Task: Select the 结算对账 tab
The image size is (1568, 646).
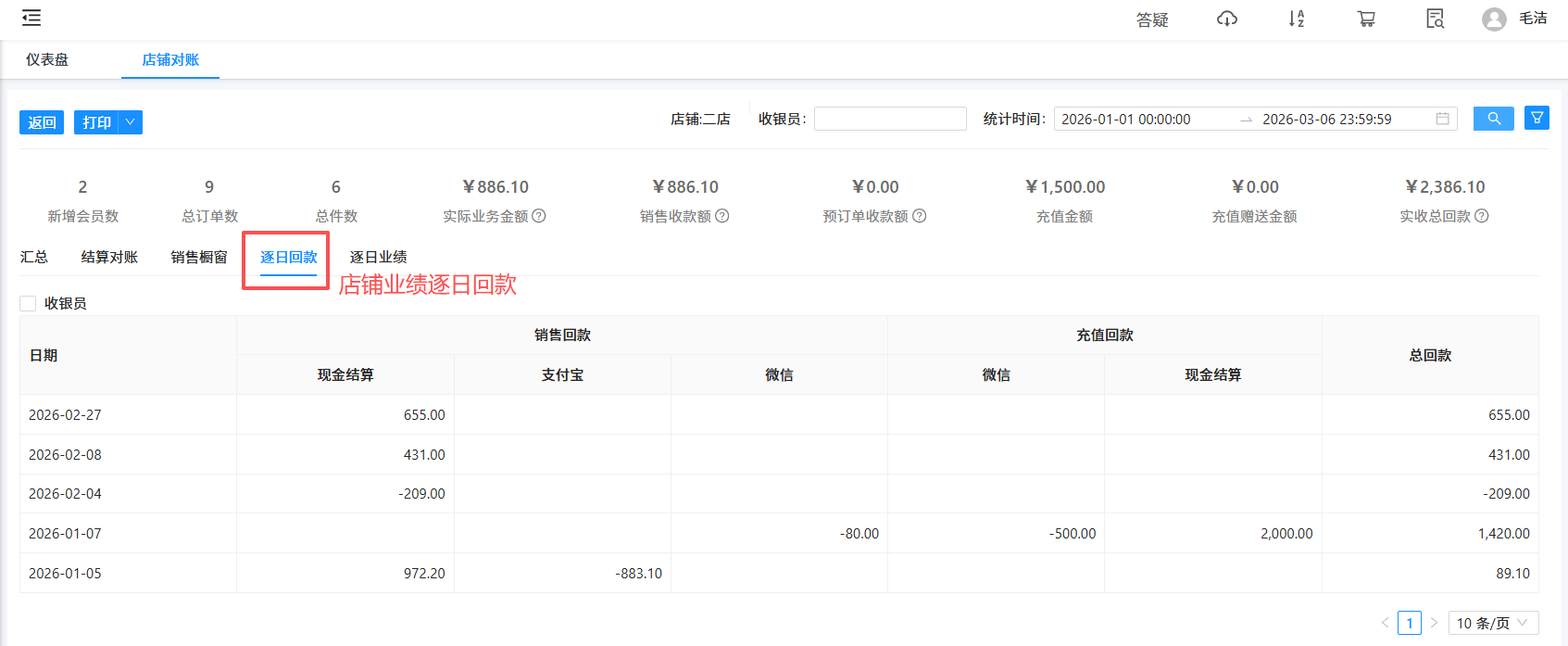Action: (x=109, y=257)
